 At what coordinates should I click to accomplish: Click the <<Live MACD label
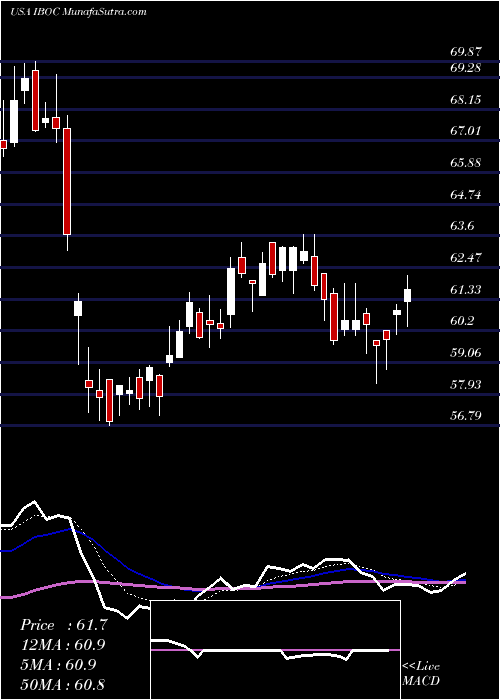pos(421,673)
